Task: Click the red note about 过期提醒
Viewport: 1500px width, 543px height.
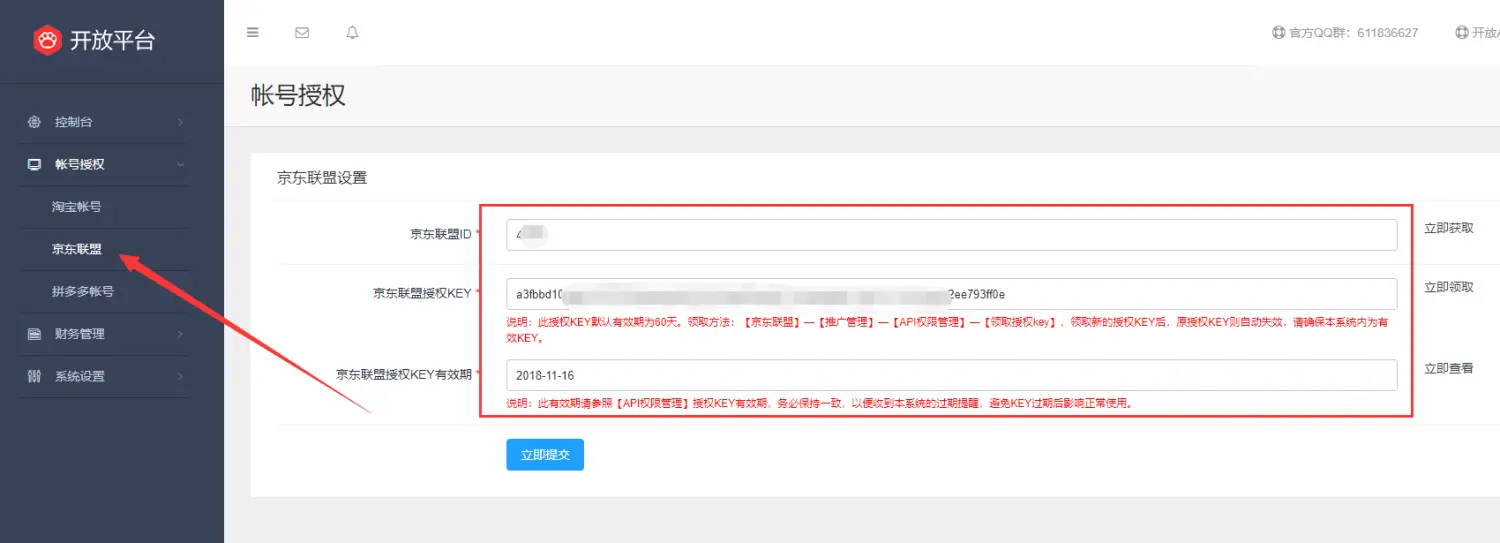Action: pyautogui.click(x=820, y=403)
